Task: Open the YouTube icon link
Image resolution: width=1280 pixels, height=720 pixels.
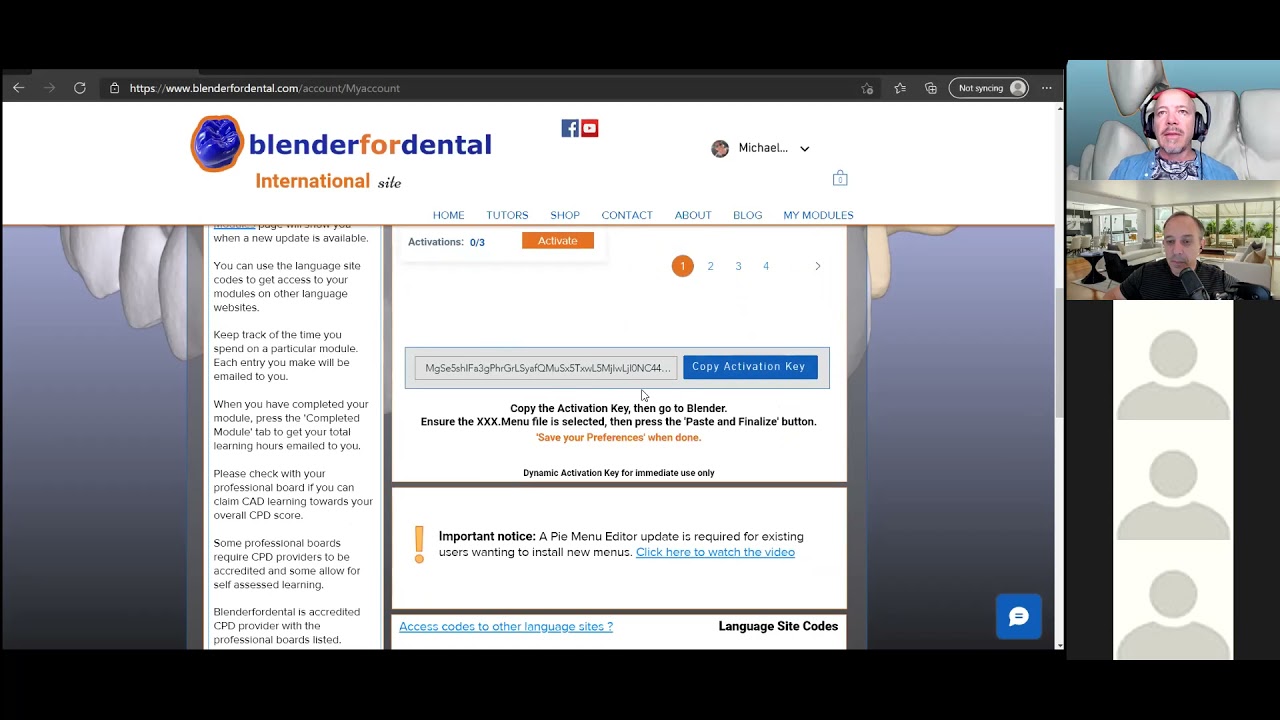Action: click(x=589, y=128)
